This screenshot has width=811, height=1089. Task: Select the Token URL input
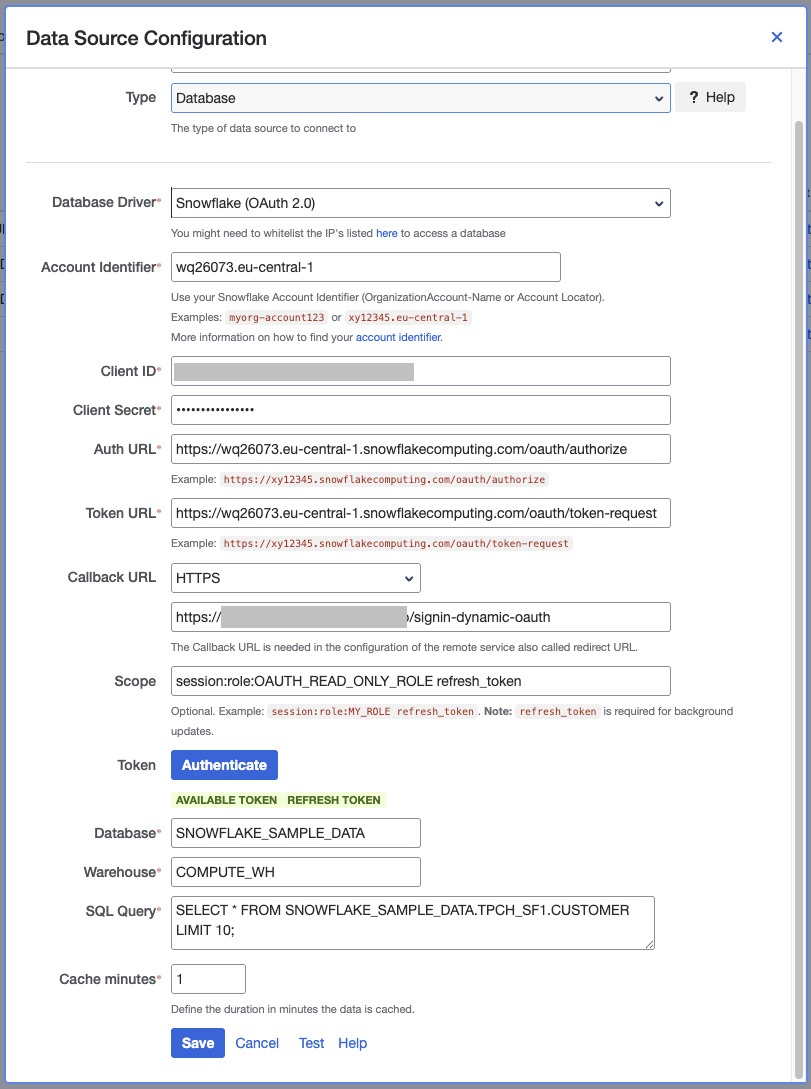point(421,513)
